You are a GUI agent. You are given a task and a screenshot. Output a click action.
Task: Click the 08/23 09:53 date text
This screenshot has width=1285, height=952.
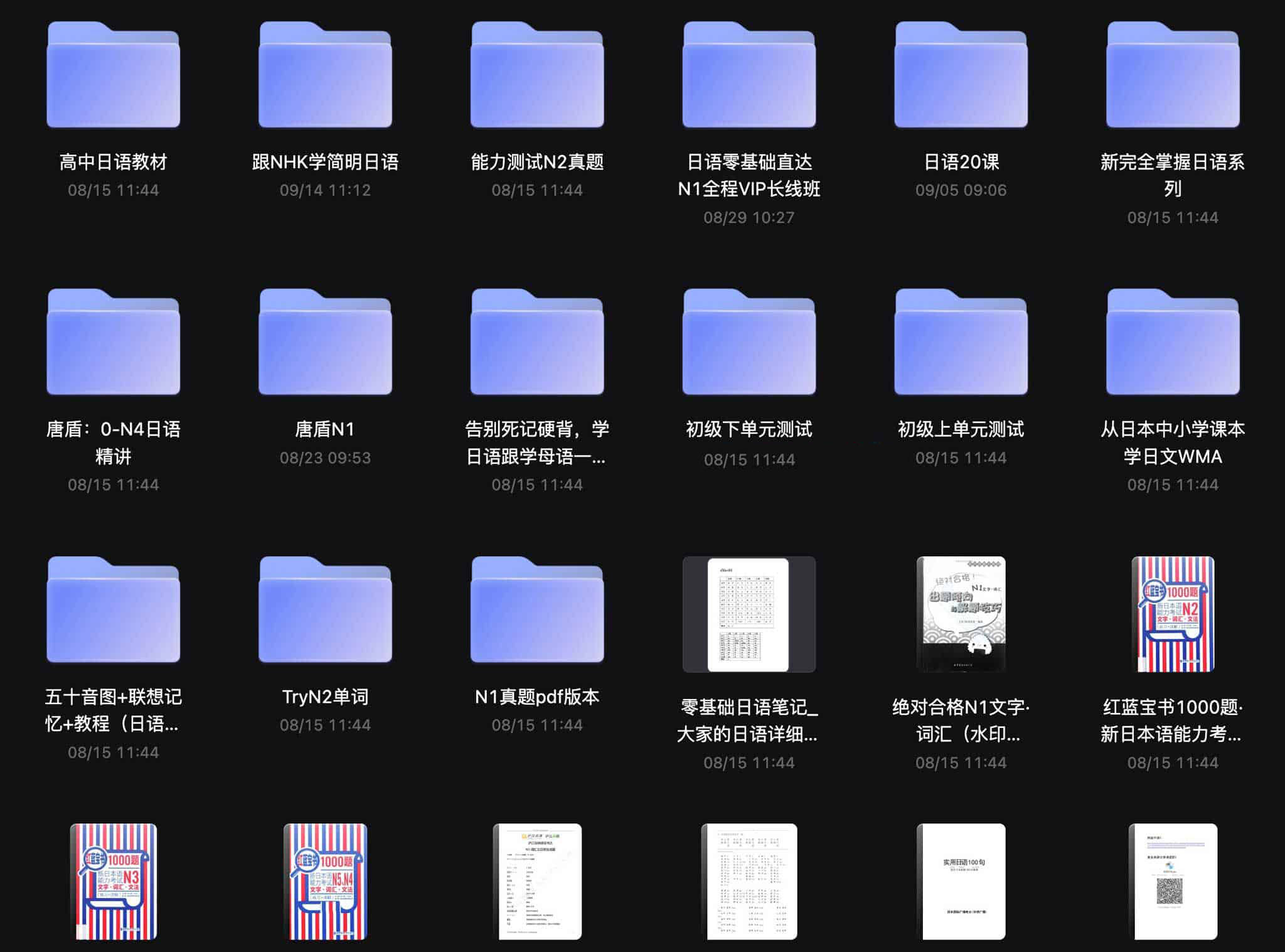coord(325,458)
